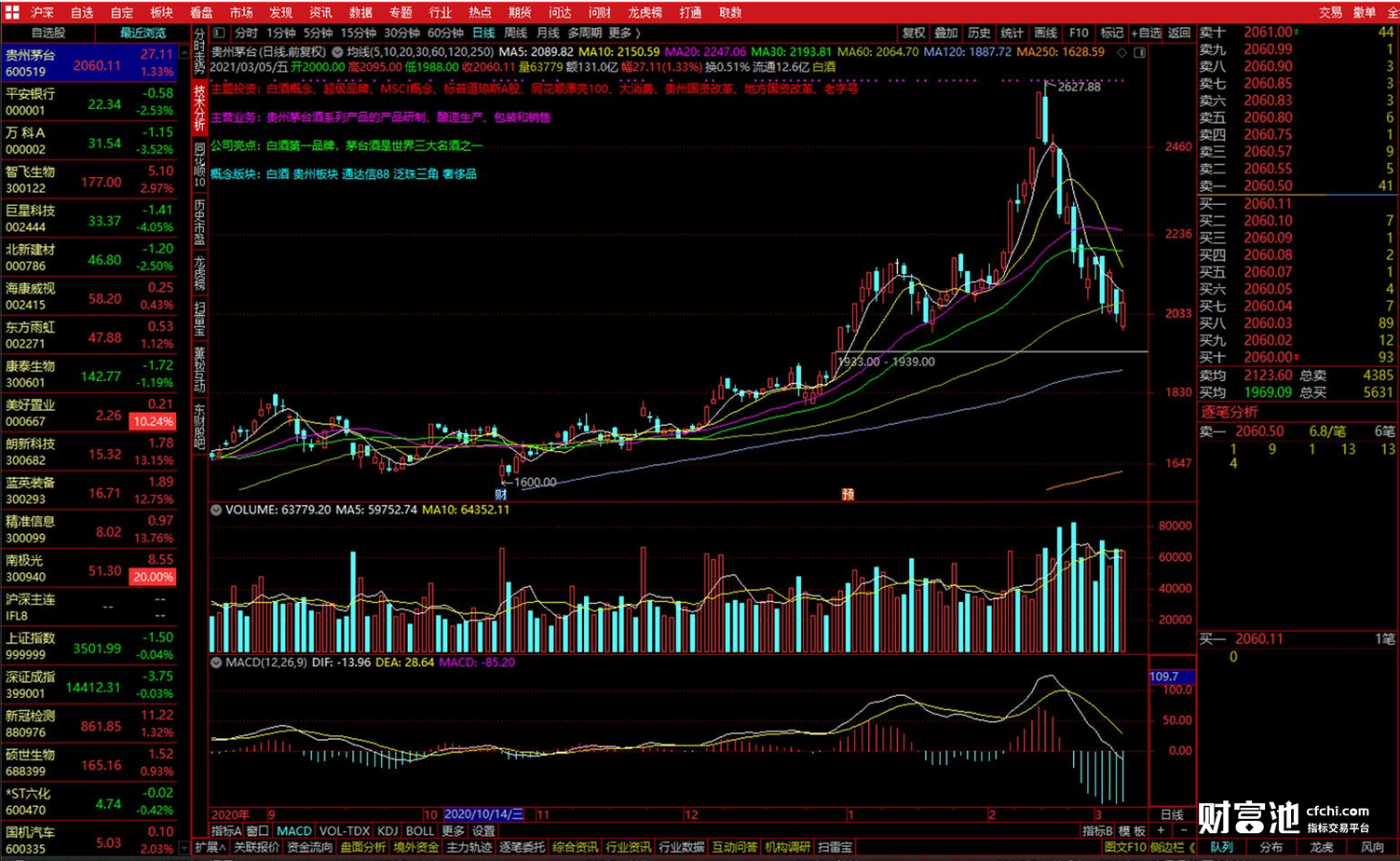
Task: Open 交易 menu at top right
Action: [1330, 12]
